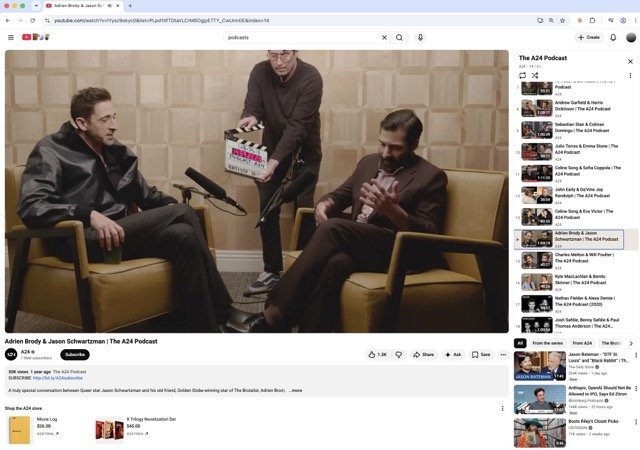
Task: Play Celine Song & Eva Victor episode
Action: tap(571, 217)
